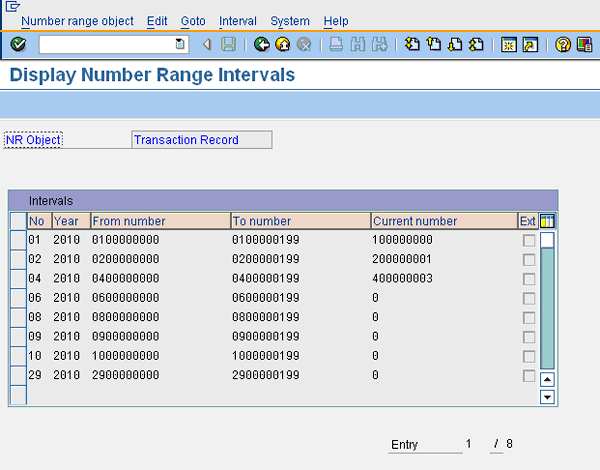600x470 pixels.
Task: Click the Print icon
Action: tap(336, 44)
